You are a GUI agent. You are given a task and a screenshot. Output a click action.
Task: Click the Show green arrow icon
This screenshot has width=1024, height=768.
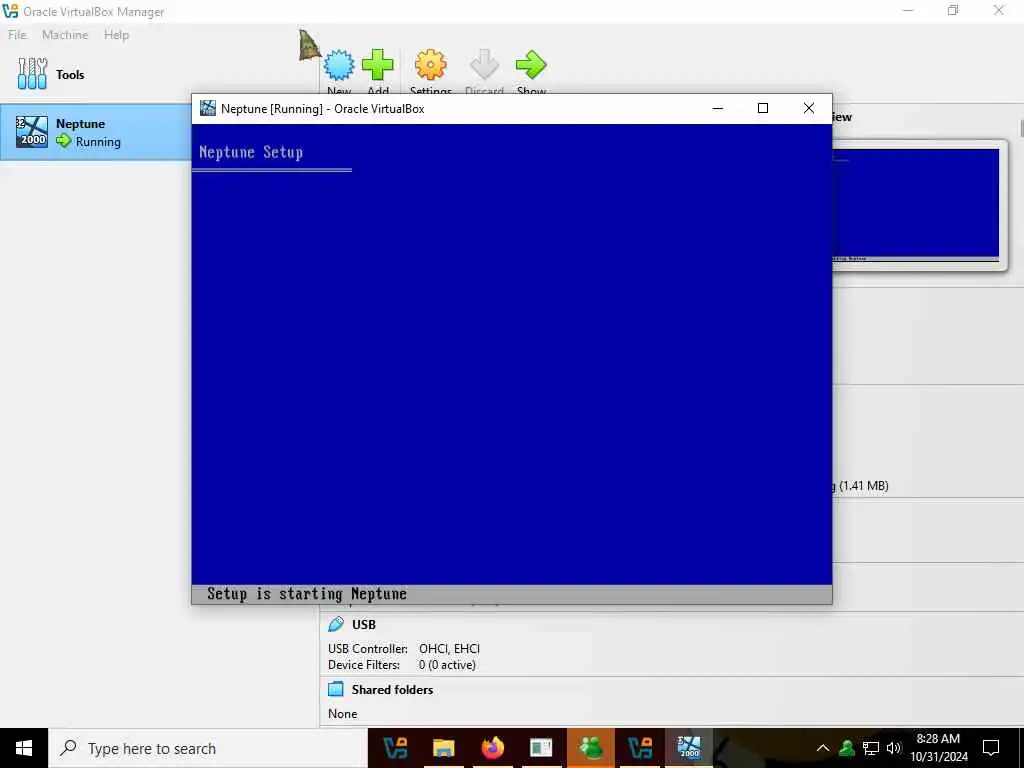(531, 65)
